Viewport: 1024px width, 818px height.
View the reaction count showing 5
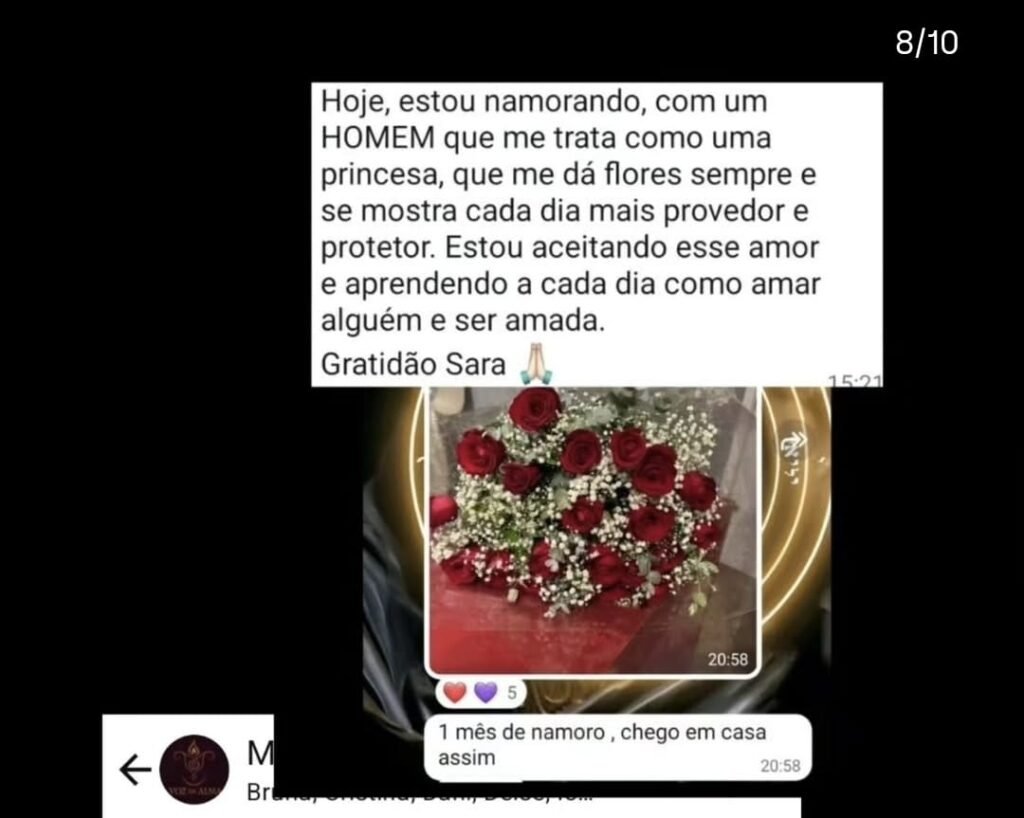512,693
